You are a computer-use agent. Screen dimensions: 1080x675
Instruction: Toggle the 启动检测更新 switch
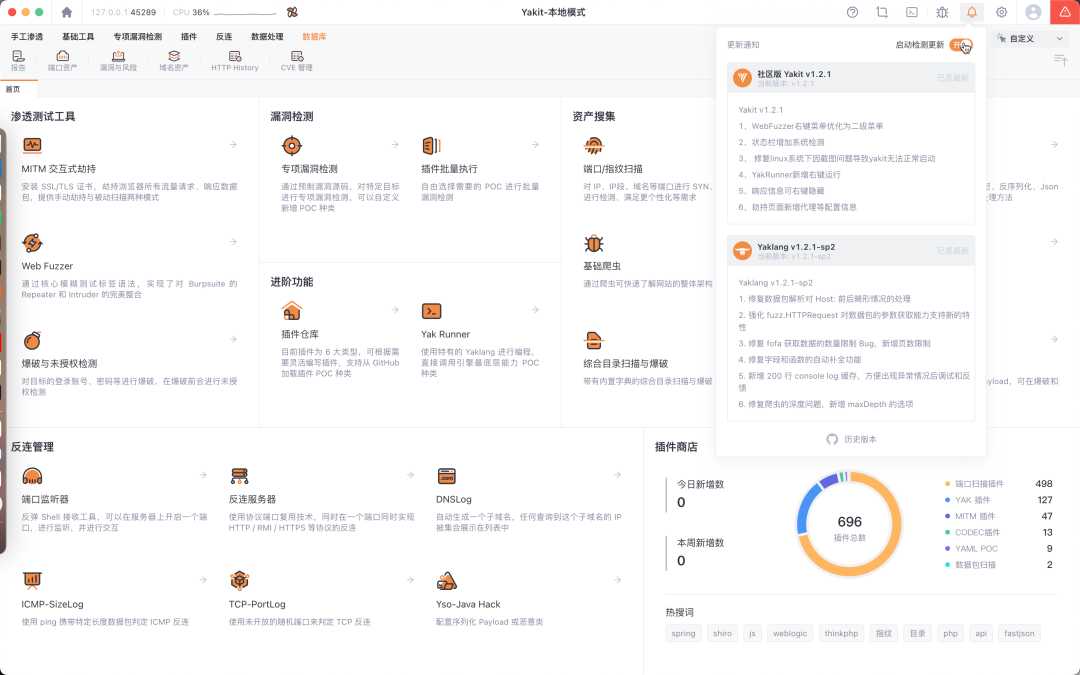point(961,45)
